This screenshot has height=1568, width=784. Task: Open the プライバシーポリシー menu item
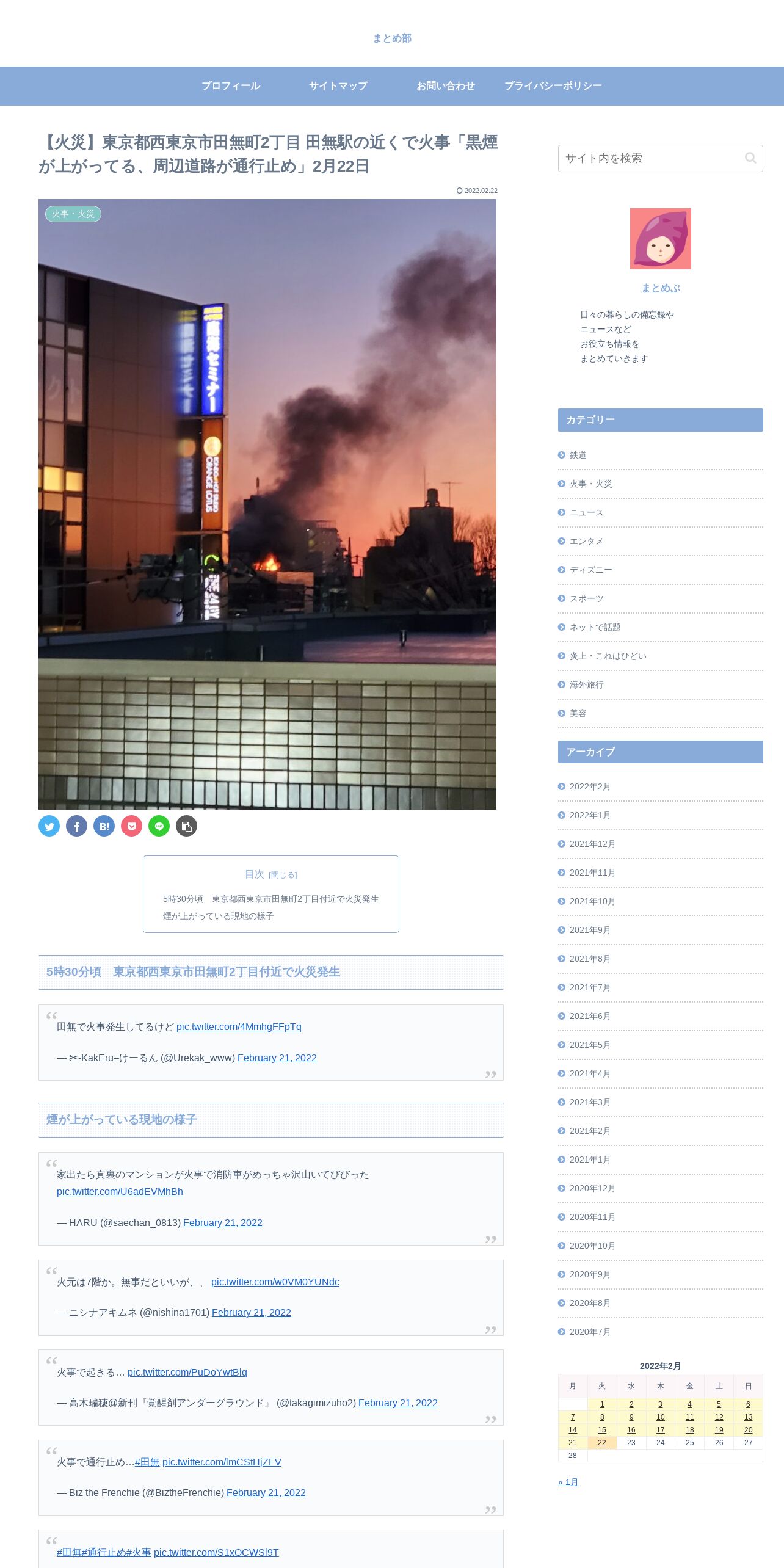pos(553,86)
